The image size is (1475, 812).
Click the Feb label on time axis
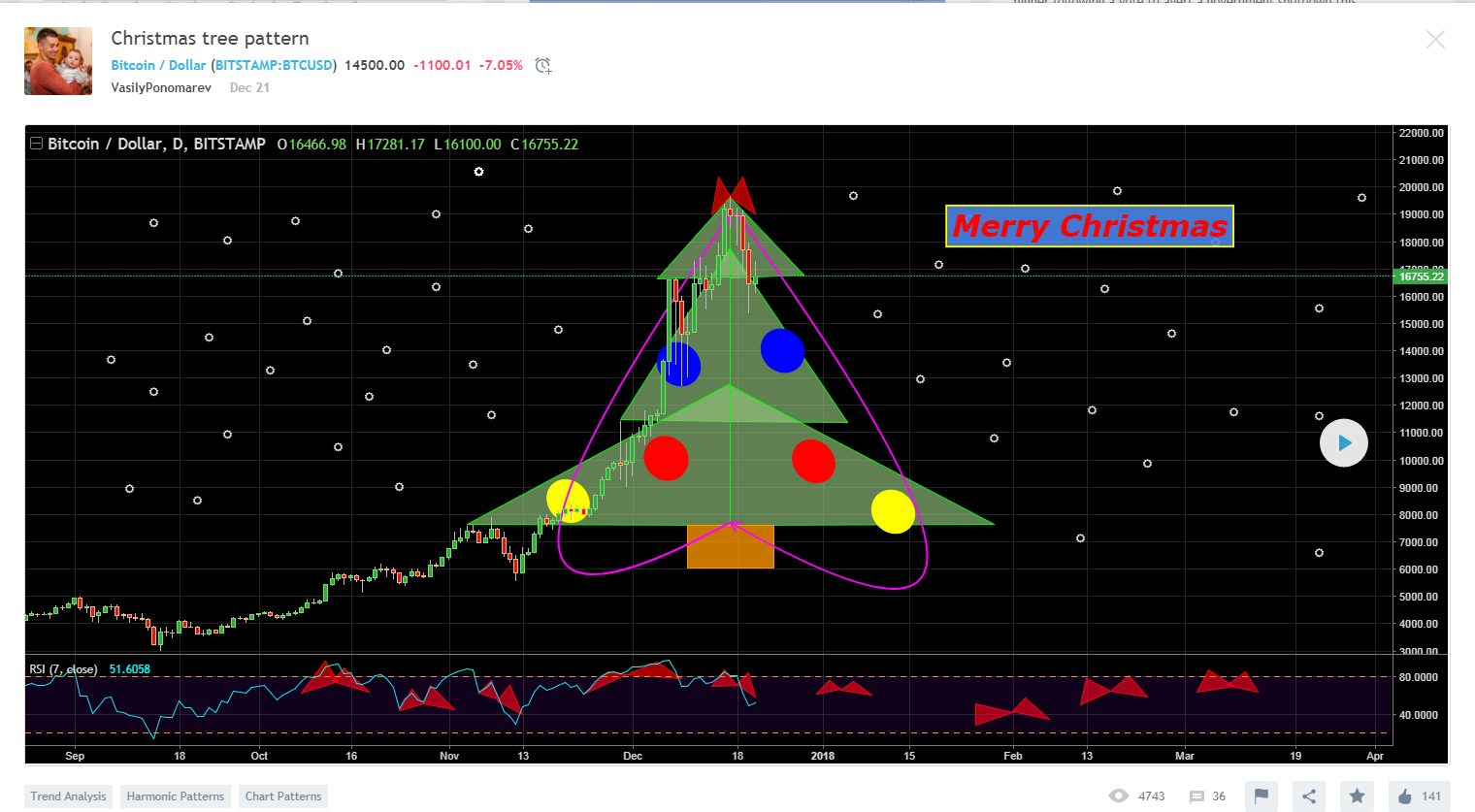[x=1013, y=756]
